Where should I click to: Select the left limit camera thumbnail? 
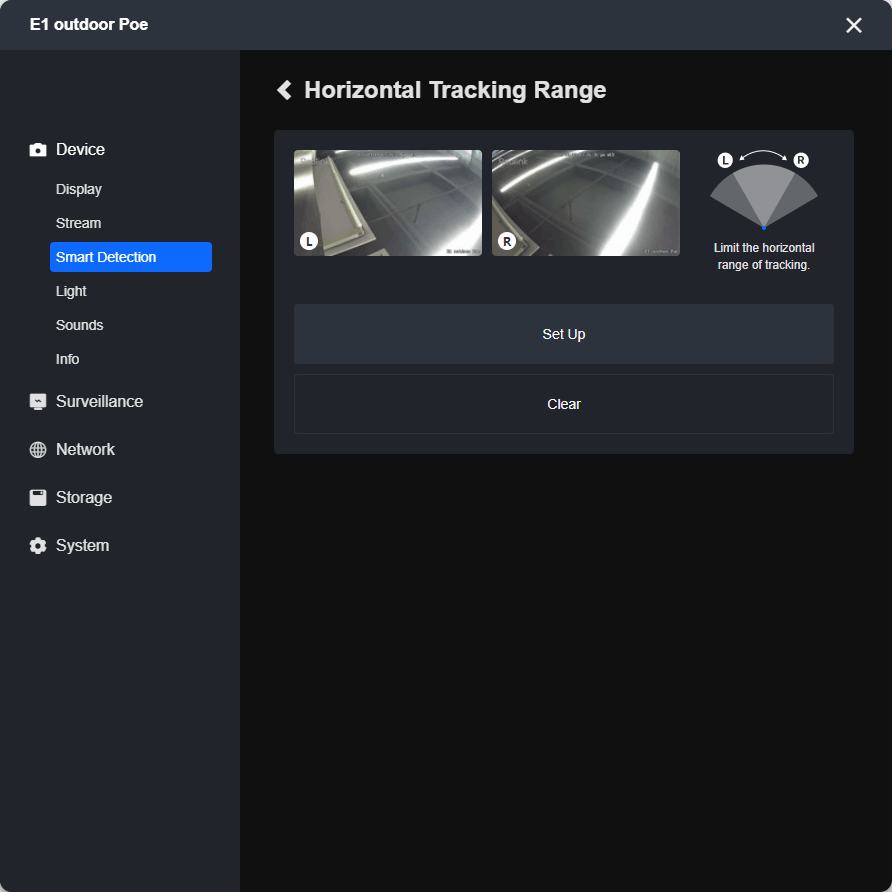pos(387,203)
